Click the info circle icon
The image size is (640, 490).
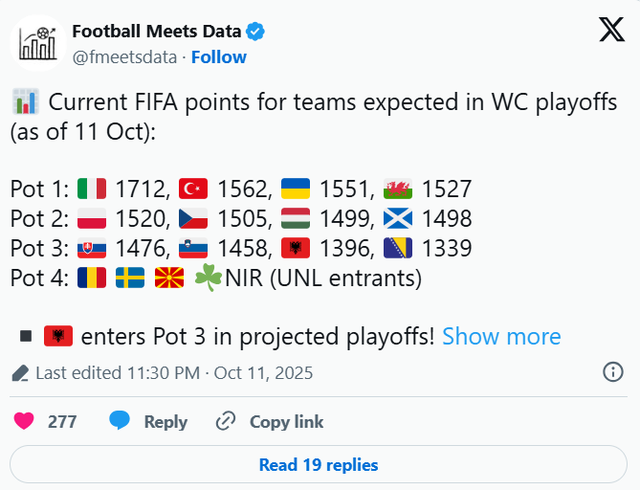(x=613, y=373)
